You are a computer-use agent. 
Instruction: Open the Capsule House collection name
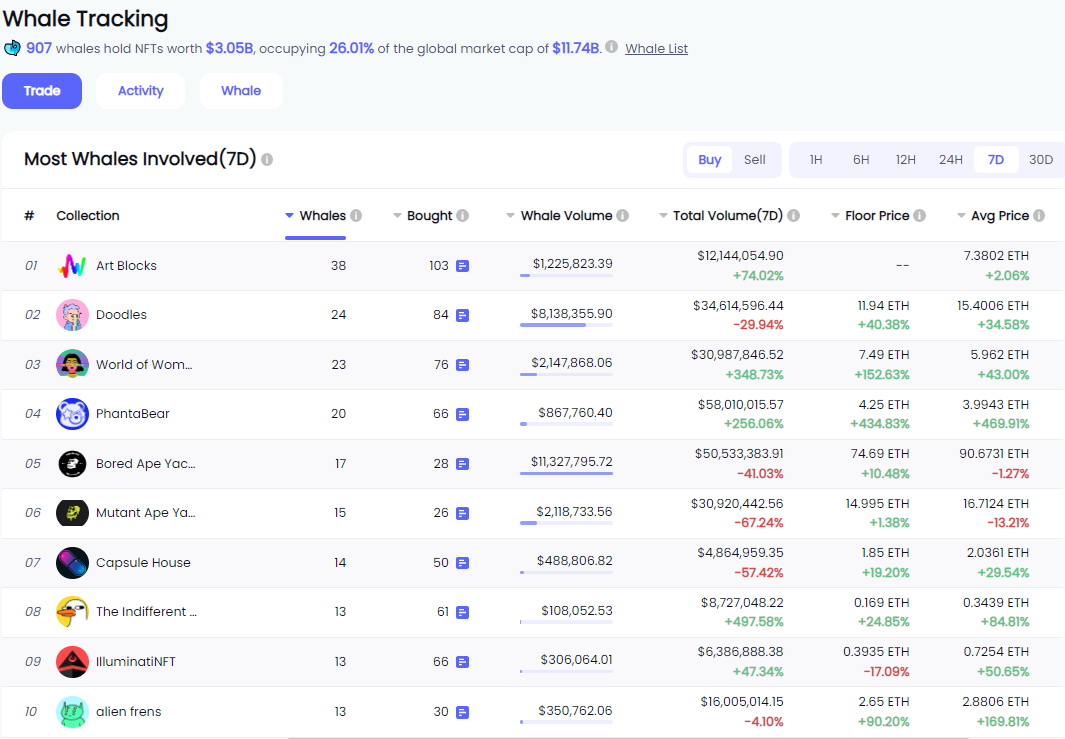143,562
